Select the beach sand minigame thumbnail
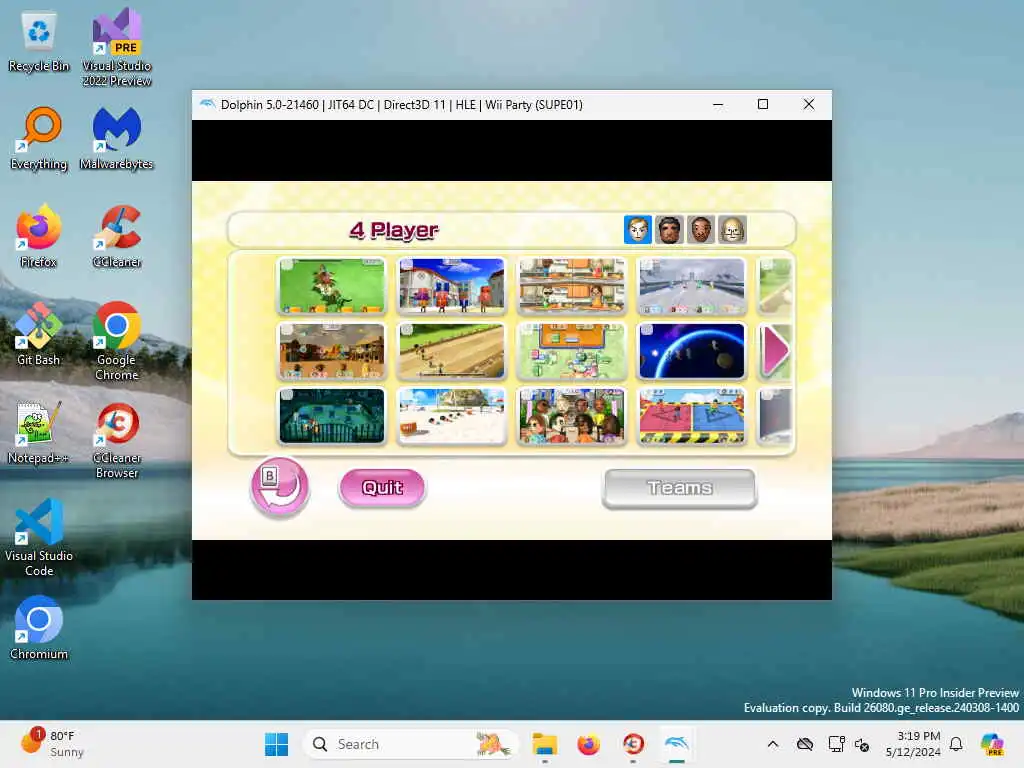The height and width of the screenshot is (768, 1024). coord(452,417)
